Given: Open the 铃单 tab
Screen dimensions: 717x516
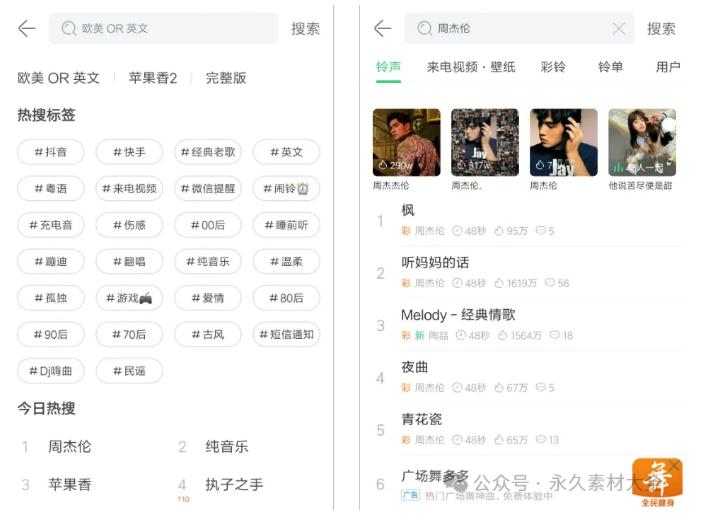Looking at the screenshot, I should click(x=610, y=67).
